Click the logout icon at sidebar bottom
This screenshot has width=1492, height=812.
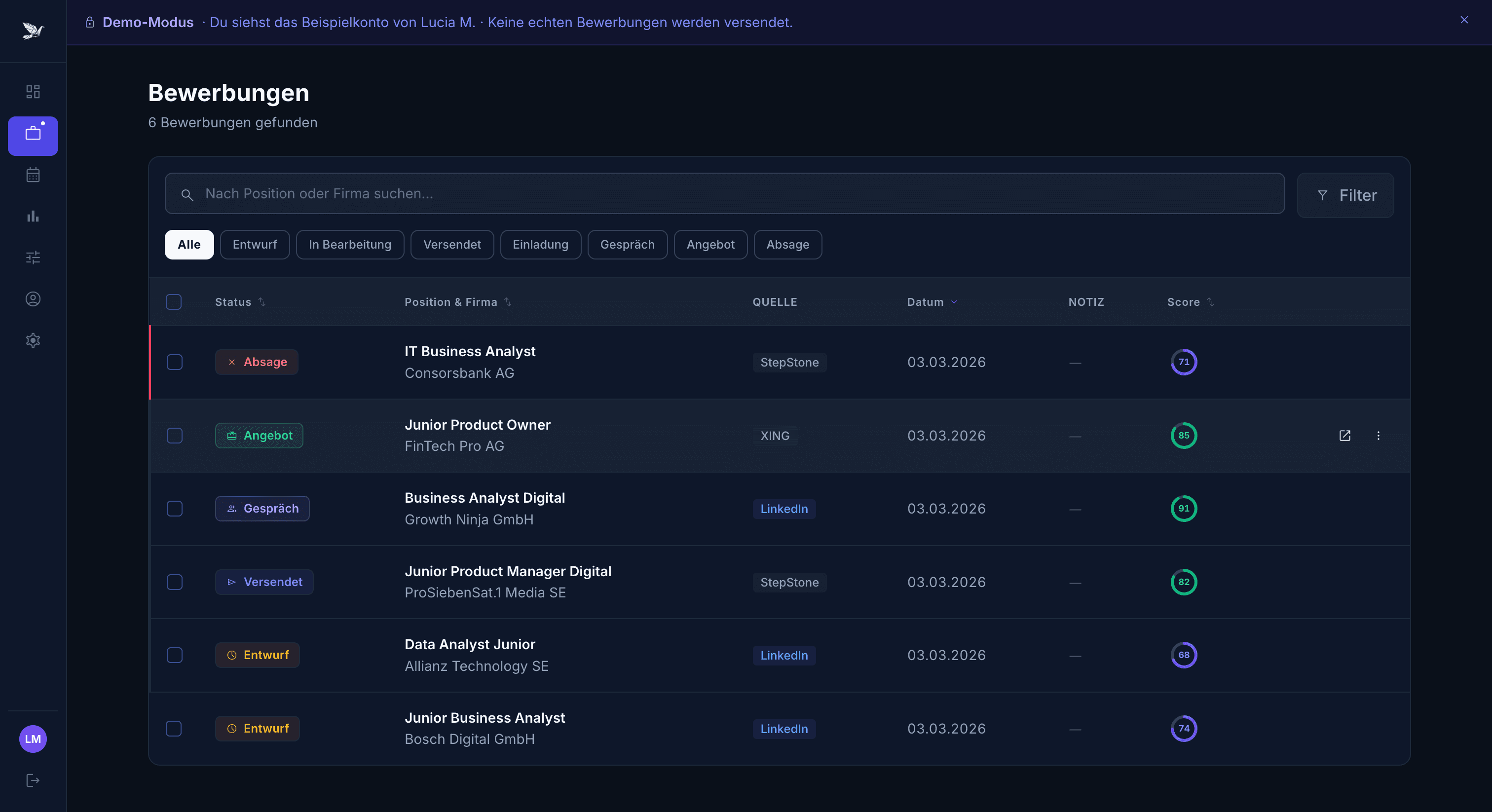33,780
